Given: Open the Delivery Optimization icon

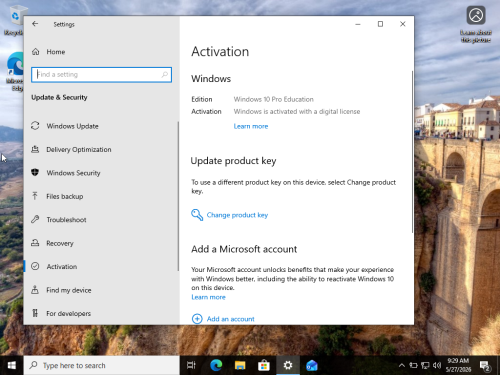Looking at the screenshot, I should pos(35,149).
